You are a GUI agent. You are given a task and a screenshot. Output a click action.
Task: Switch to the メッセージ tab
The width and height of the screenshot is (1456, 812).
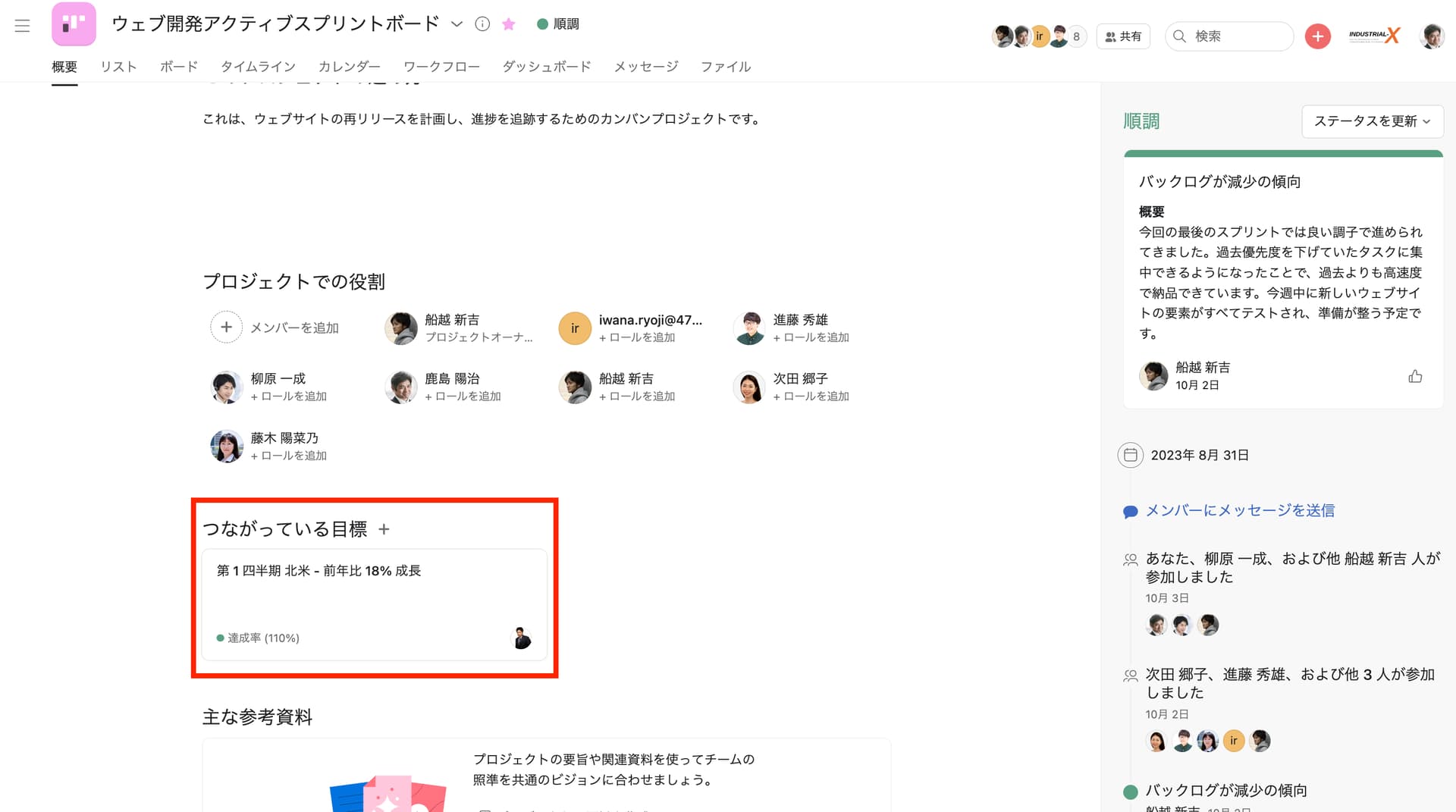click(x=646, y=67)
